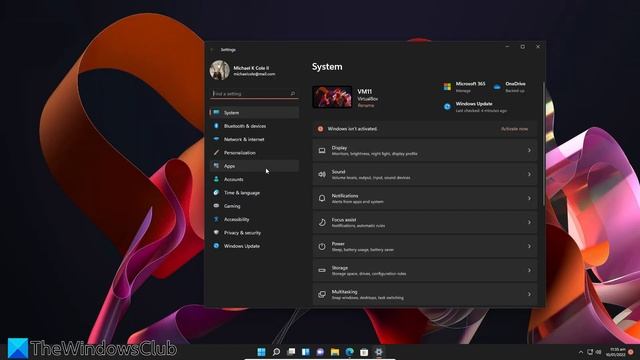640x360 pixels.
Task: Click the Settings window vertical scrollbar
Action: 543,144
